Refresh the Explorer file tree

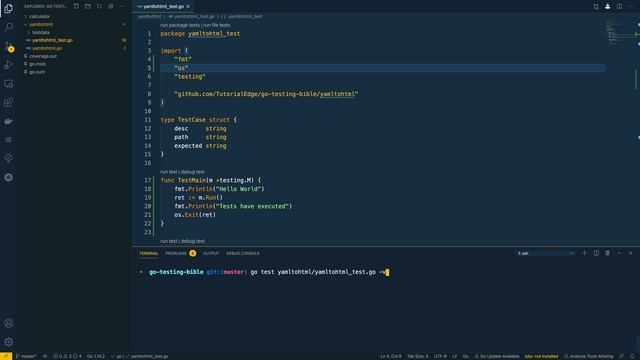pyautogui.click(x=99, y=6)
